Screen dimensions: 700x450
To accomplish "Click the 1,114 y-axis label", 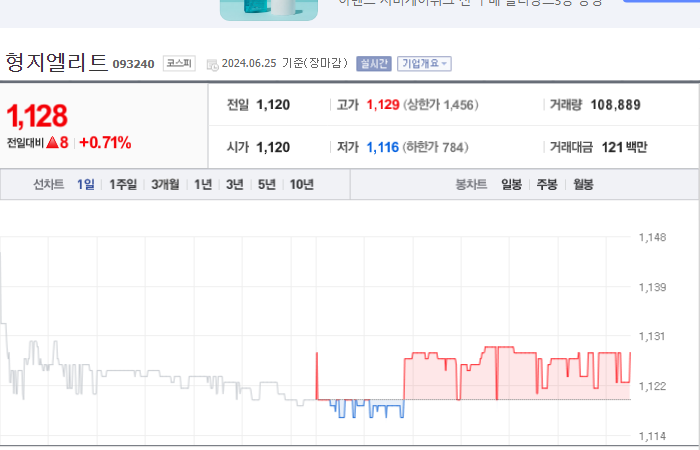I will 652,436.
